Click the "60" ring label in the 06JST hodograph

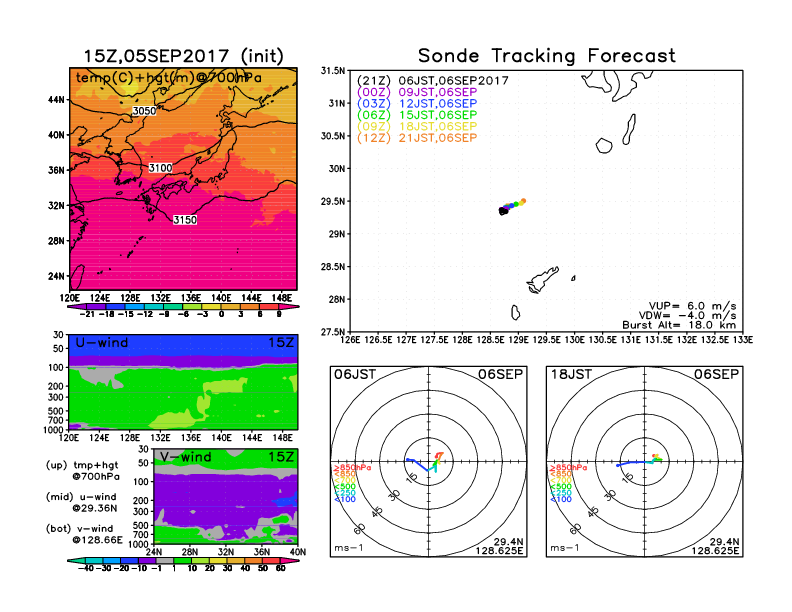(359, 529)
